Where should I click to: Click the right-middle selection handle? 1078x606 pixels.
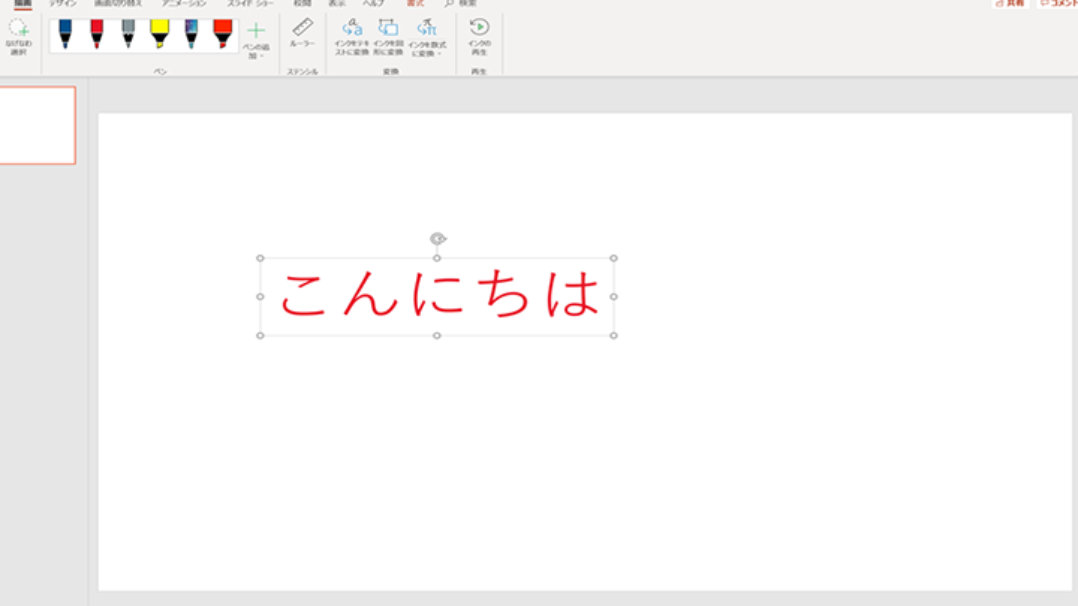pyautogui.click(x=613, y=296)
